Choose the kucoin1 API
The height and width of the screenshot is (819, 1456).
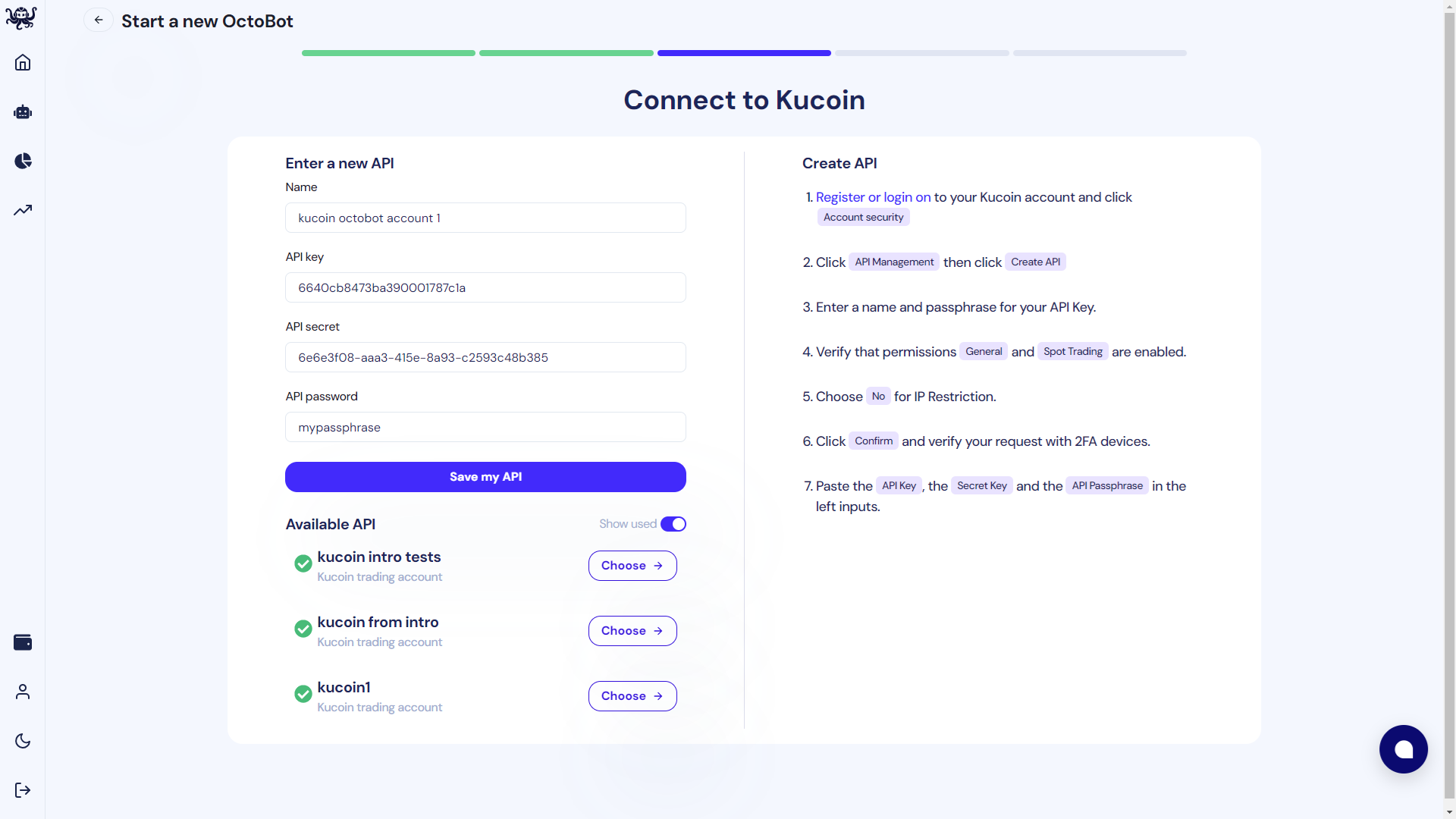[632, 696]
